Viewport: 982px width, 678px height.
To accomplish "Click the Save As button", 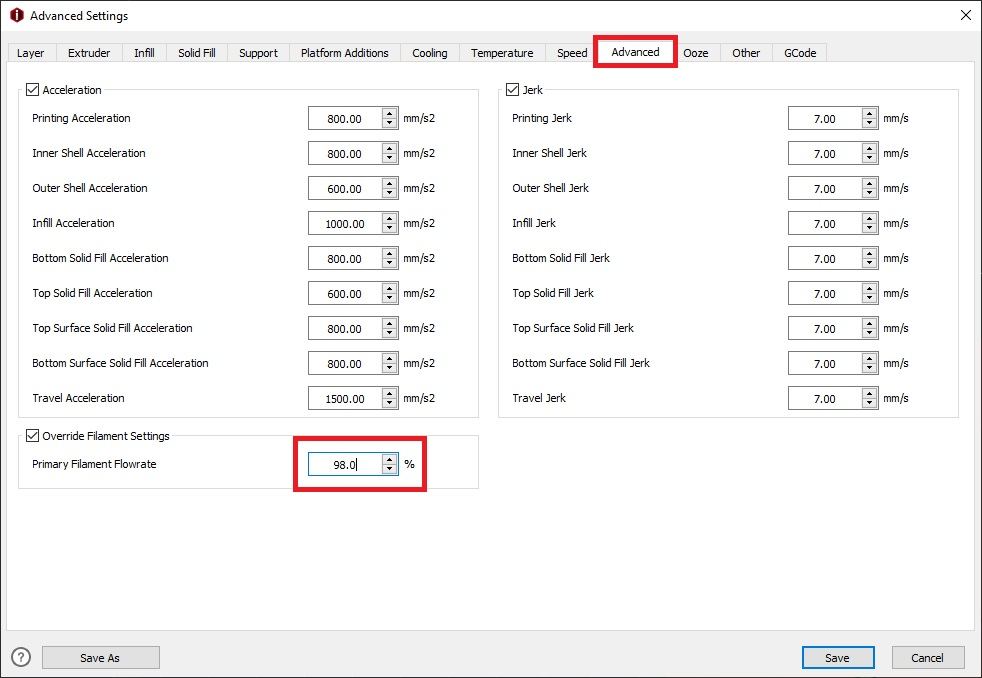I will point(100,657).
